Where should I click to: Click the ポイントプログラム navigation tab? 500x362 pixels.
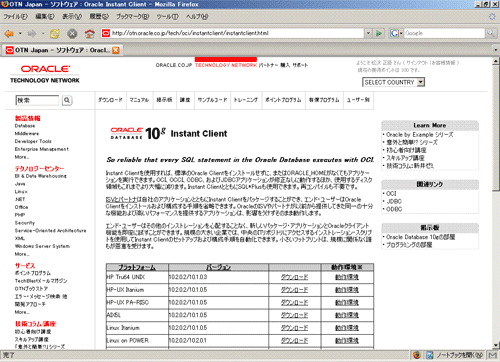pos(283,100)
